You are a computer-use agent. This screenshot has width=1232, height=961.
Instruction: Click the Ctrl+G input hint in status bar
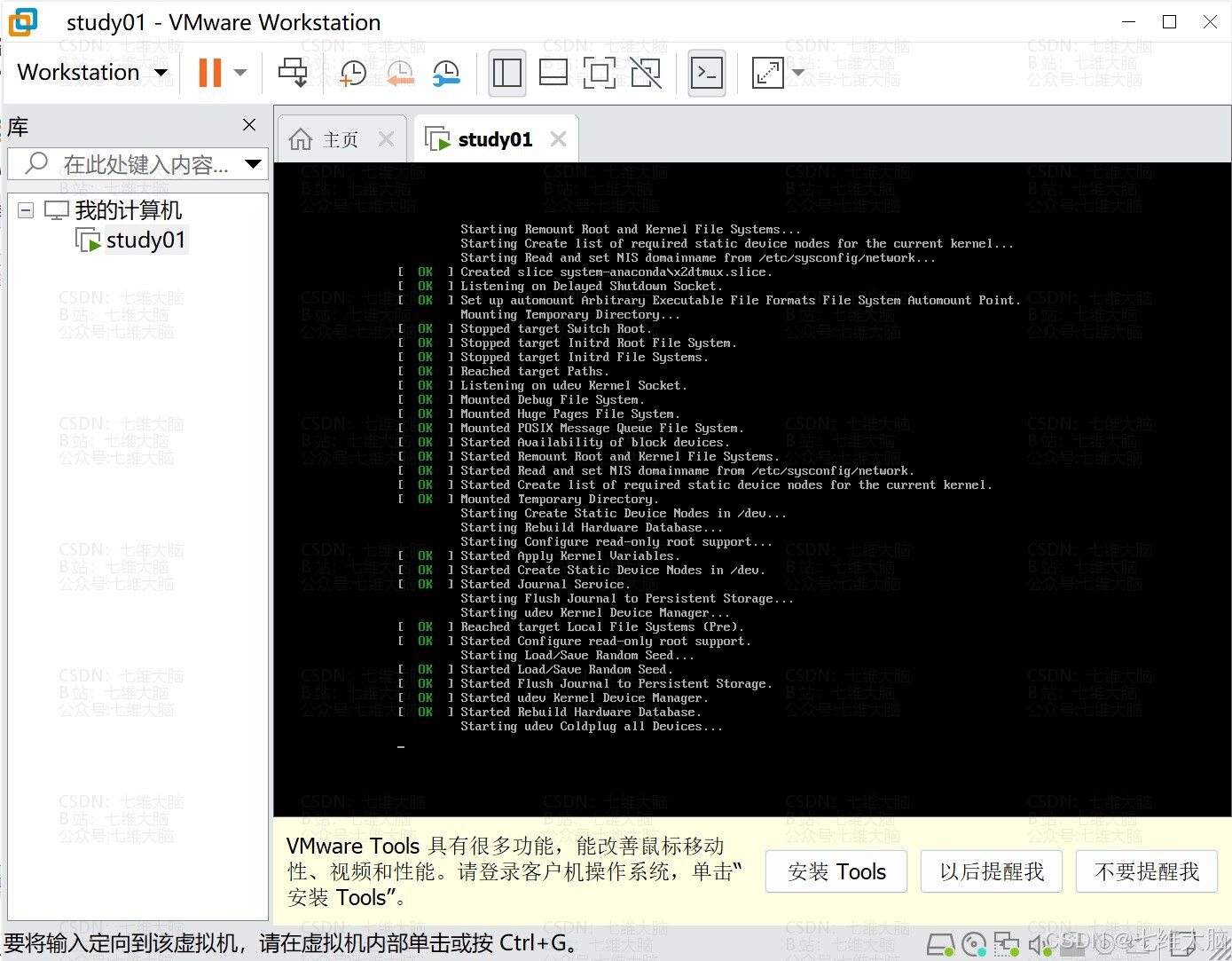pyautogui.click(x=294, y=942)
